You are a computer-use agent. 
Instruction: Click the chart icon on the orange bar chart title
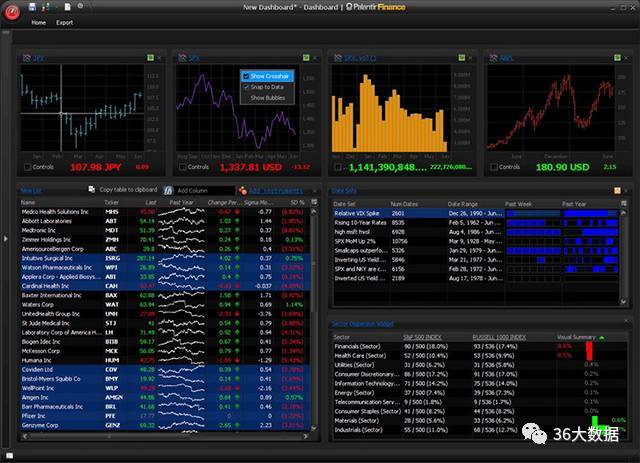pyautogui.click(x=338, y=58)
